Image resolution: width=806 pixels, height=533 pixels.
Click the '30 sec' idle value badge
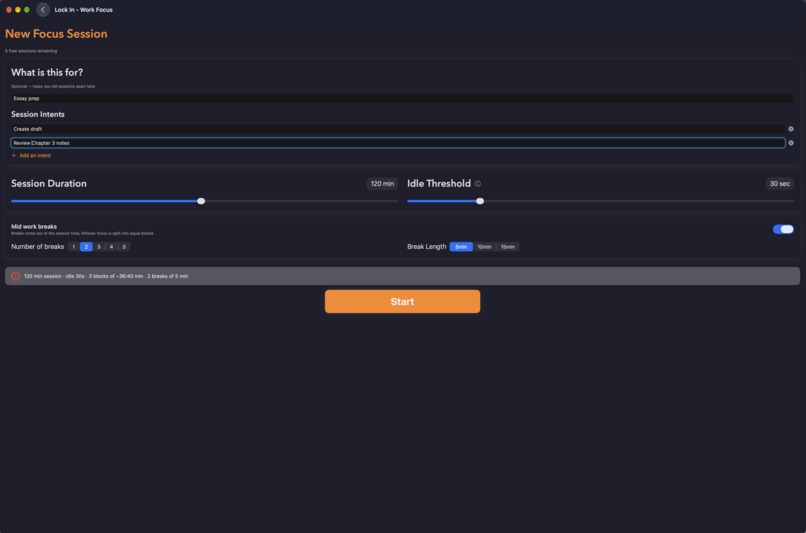(779, 183)
